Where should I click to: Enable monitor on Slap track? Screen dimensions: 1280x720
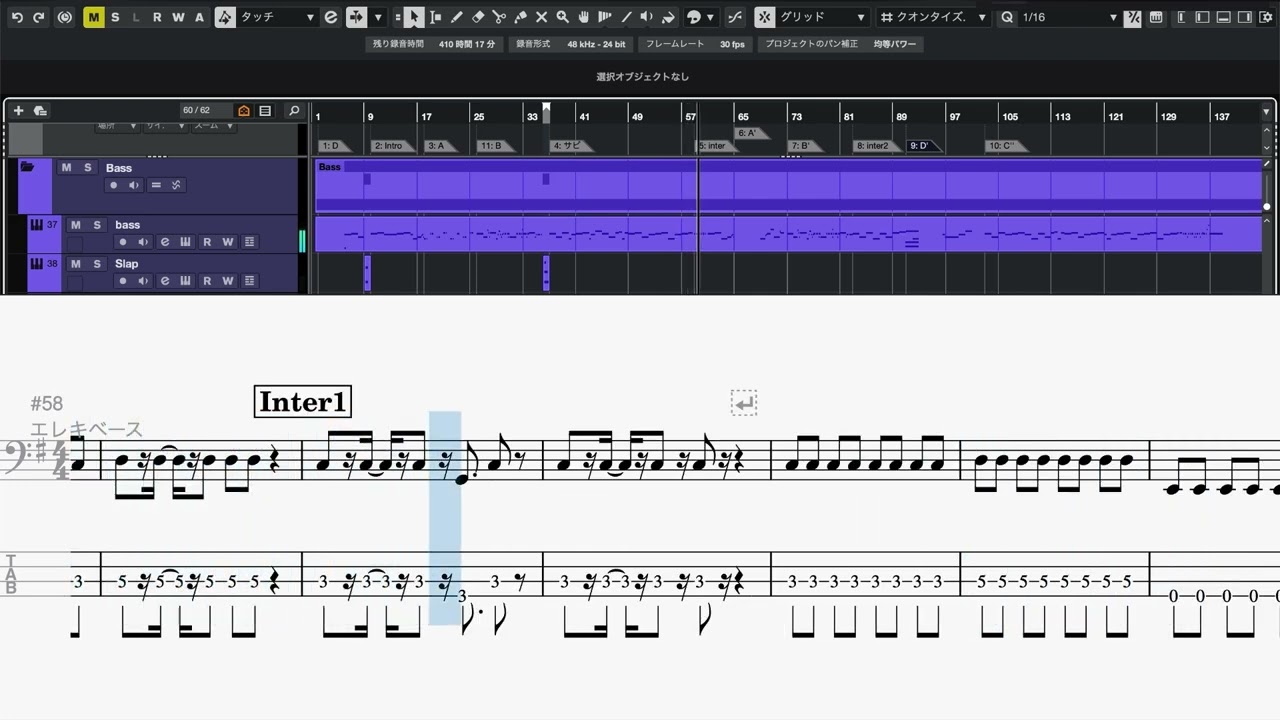143,281
